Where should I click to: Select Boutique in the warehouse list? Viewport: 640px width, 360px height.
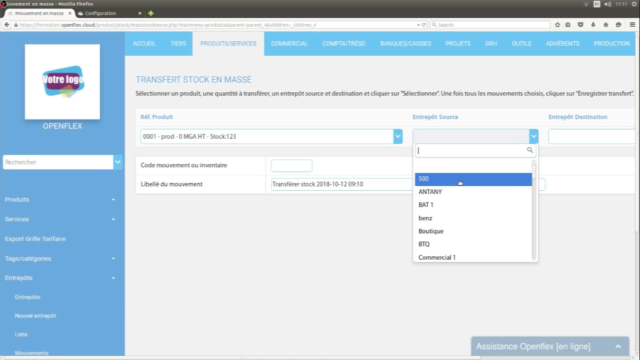click(x=473, y=231)
